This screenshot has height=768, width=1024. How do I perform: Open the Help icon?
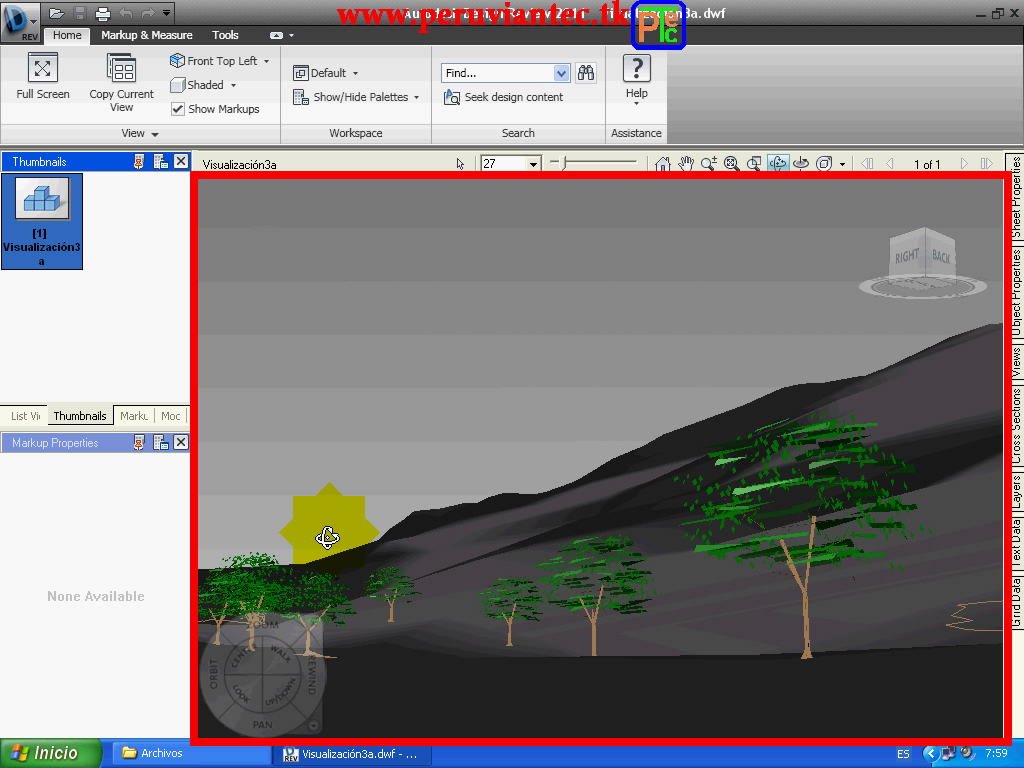pyautogui.click(x=637, y=68)
